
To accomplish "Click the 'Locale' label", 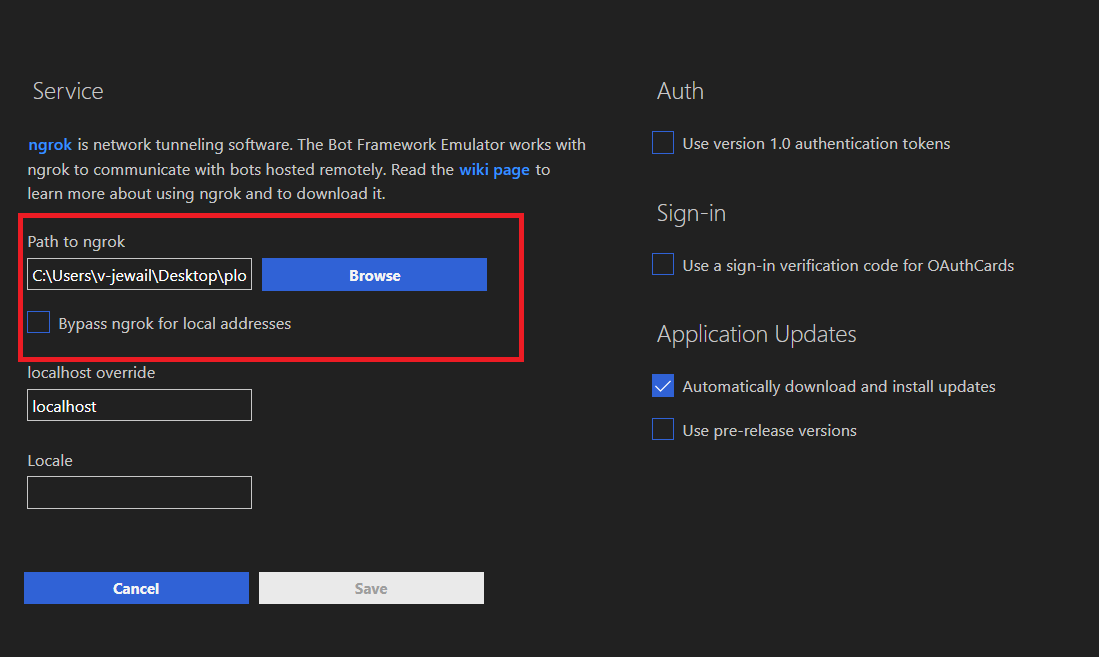I will tap(50, 461).
